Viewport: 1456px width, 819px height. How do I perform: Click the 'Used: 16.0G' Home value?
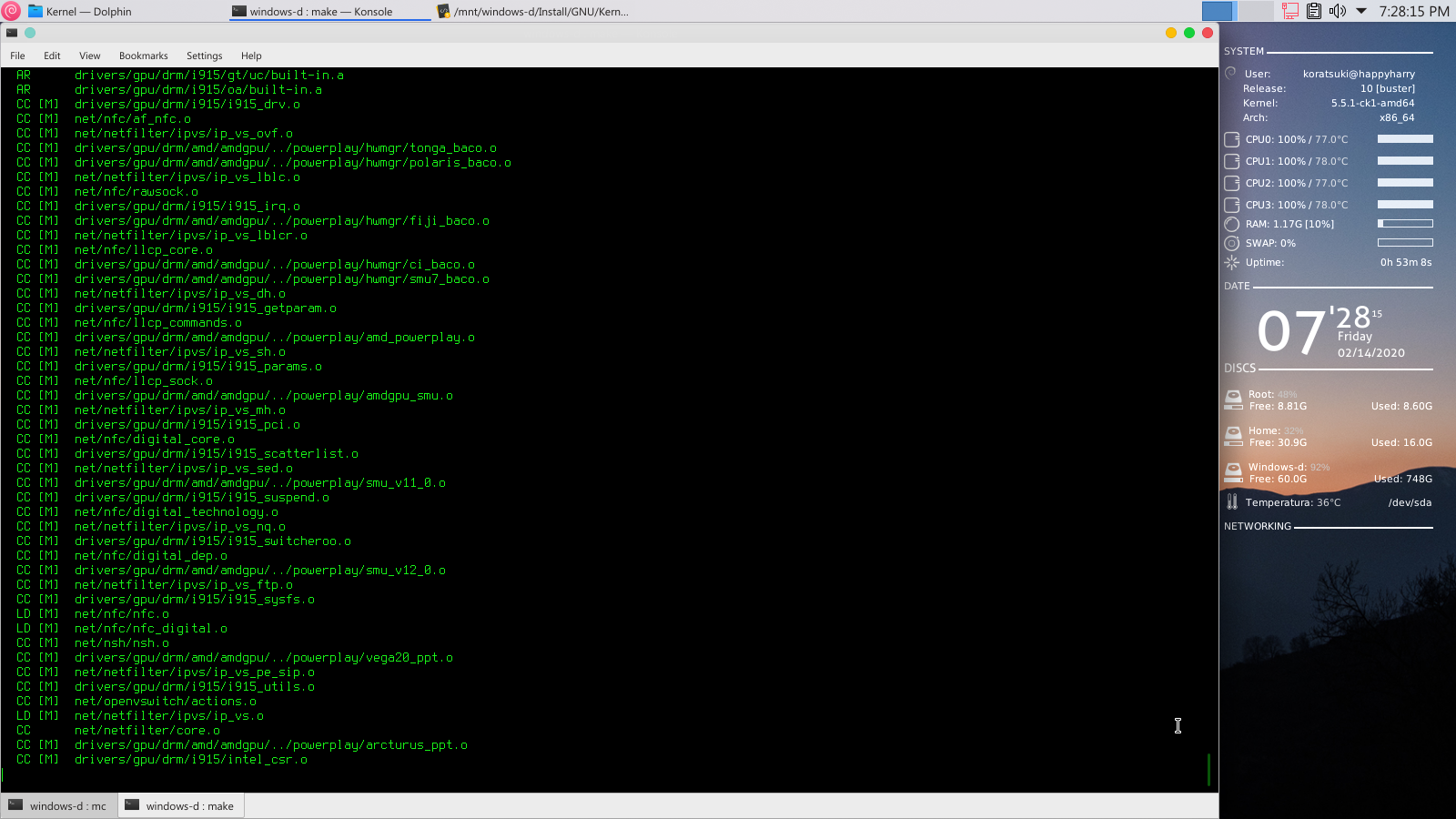click(x=1401, y=442)
